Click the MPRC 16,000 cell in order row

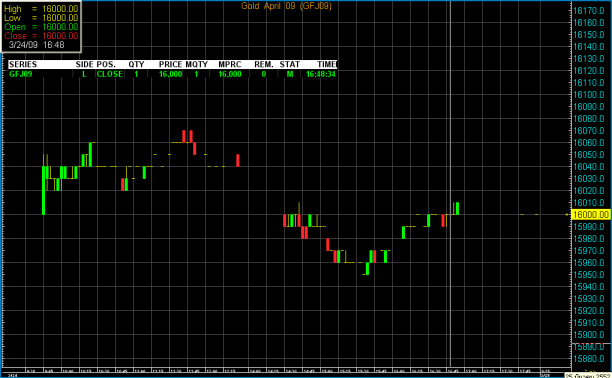tap(230, 74)
